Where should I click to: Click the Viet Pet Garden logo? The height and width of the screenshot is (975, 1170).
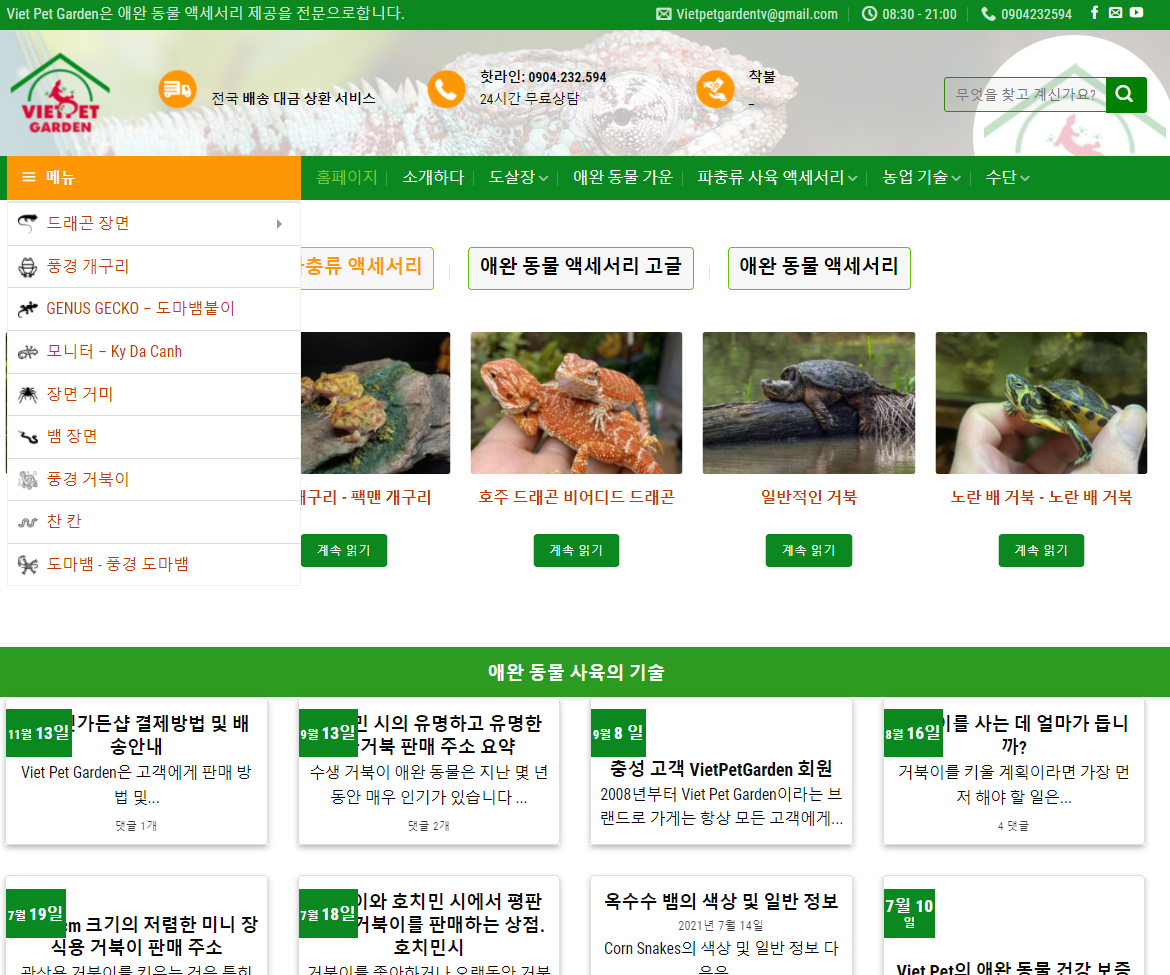[x=60, y=93]
